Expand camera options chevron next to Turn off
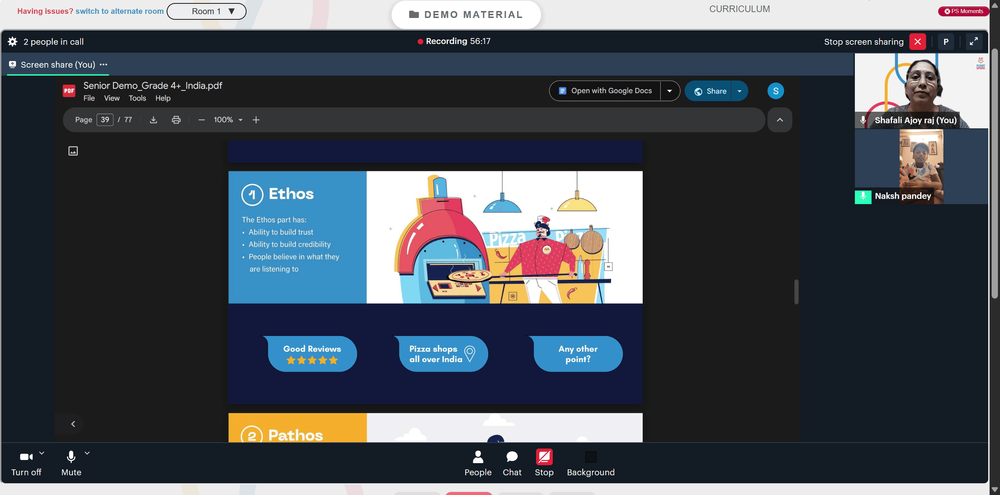Screen dimensions: 1000x495 coord(41,452)
